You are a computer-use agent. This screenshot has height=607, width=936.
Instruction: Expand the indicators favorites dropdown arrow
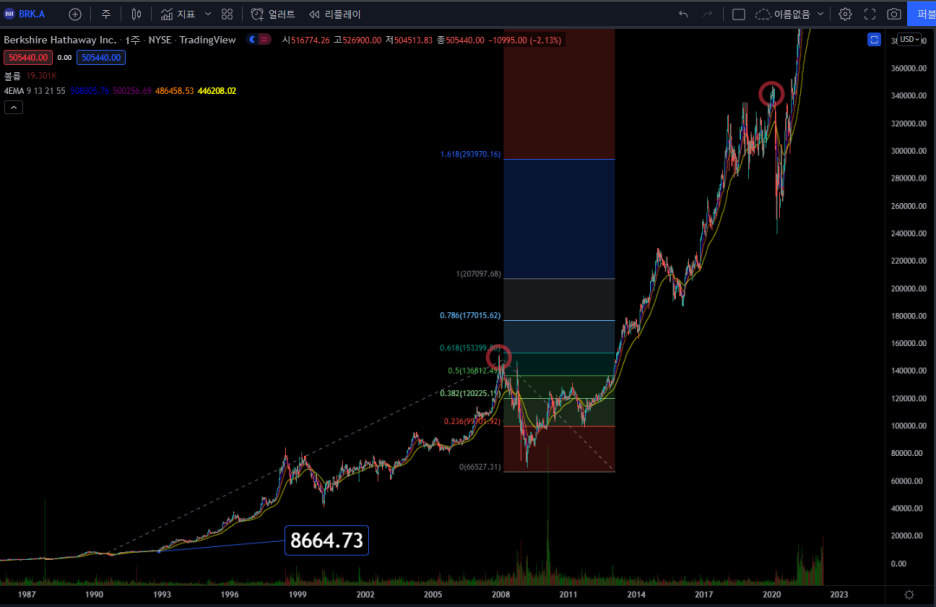[x=208, y=14]
